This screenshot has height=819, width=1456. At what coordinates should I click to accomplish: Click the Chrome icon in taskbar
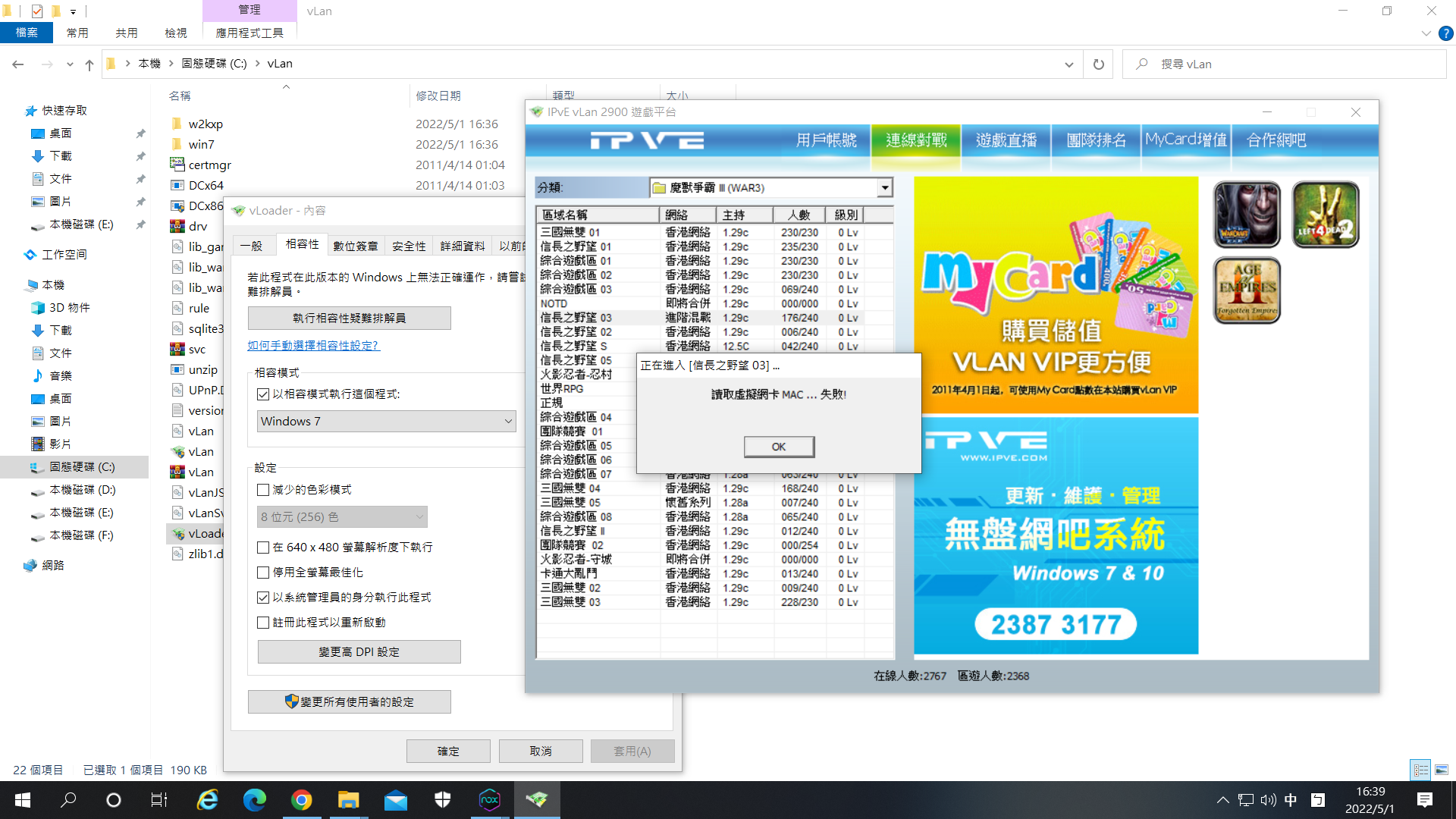tap(301, 800)
